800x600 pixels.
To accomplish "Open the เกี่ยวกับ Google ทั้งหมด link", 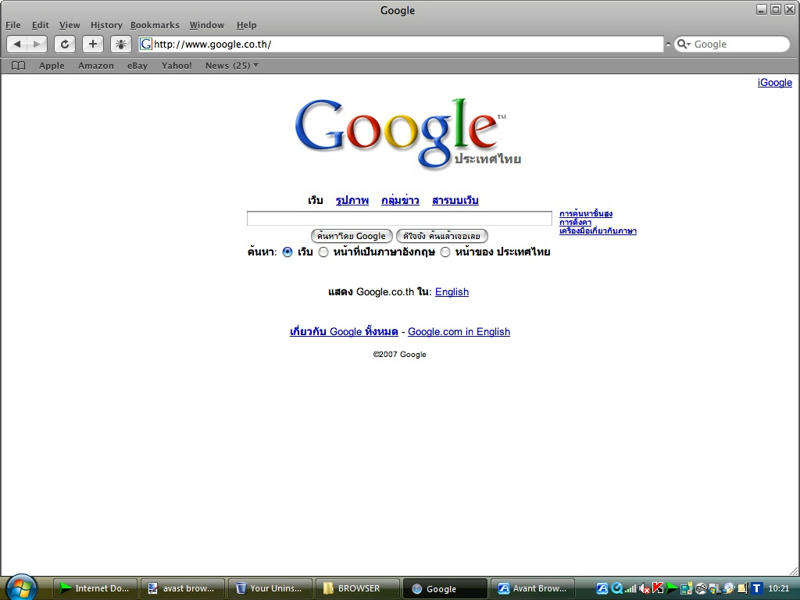I will click(344, 332).
